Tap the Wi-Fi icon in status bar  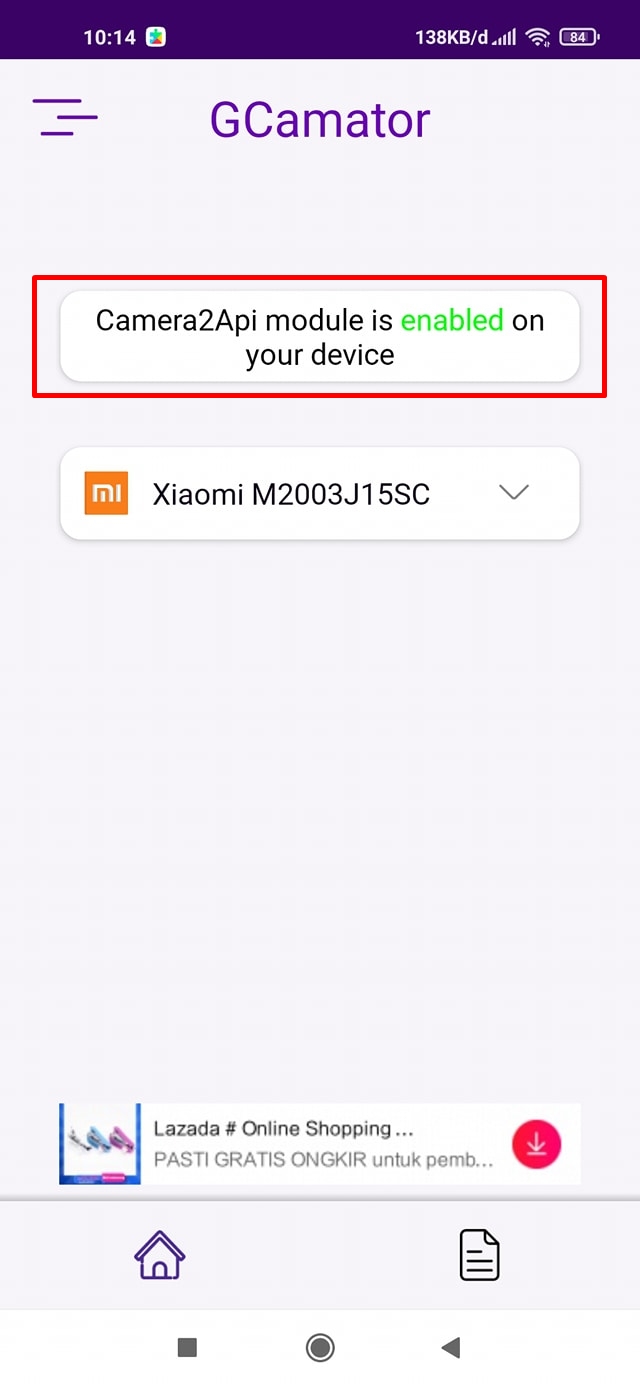[x=538, y=37]
